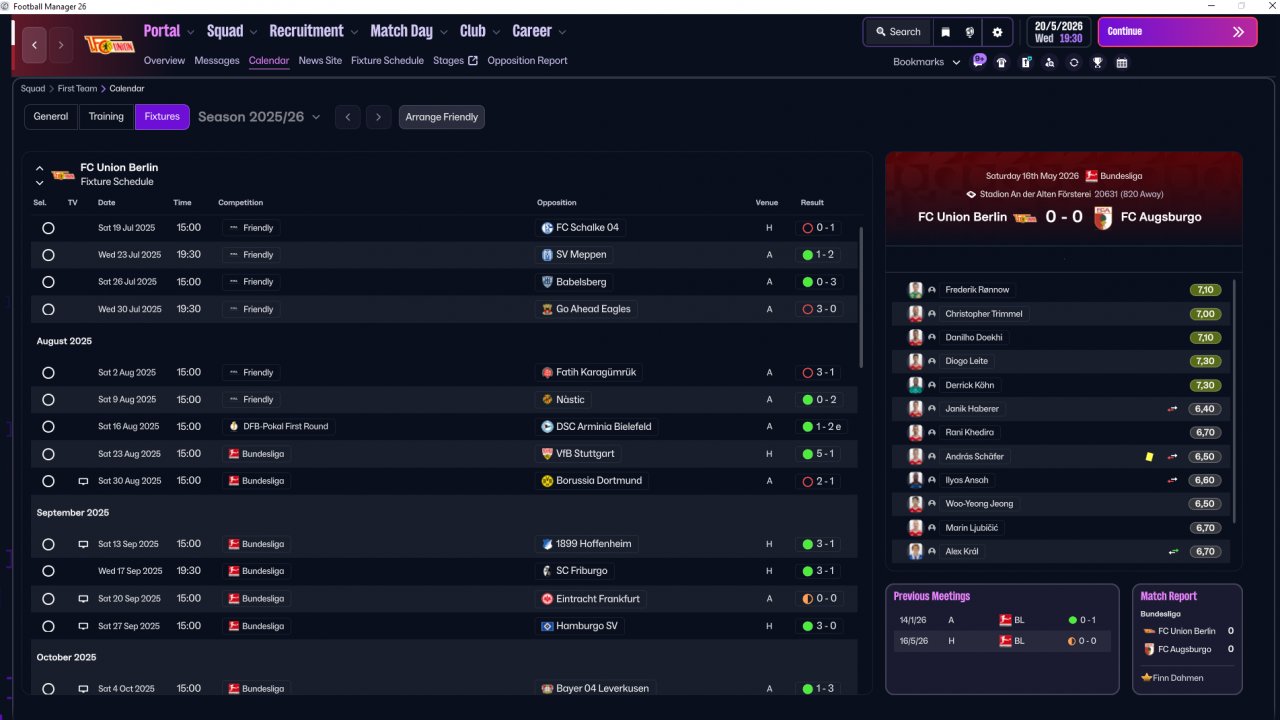Image resolution: width=1280 pixels, height=720 pixels.
Task: Switch to the Training calendar view
Action: coord(106,117)
